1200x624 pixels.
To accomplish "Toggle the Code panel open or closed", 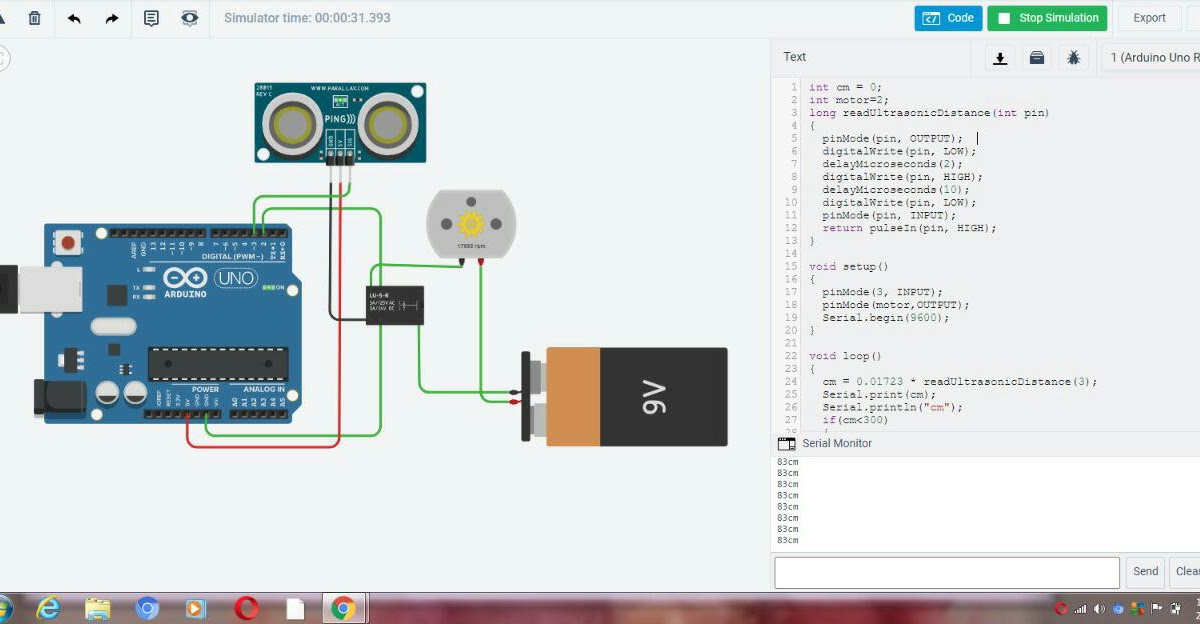I will click(x=948, y=17).
